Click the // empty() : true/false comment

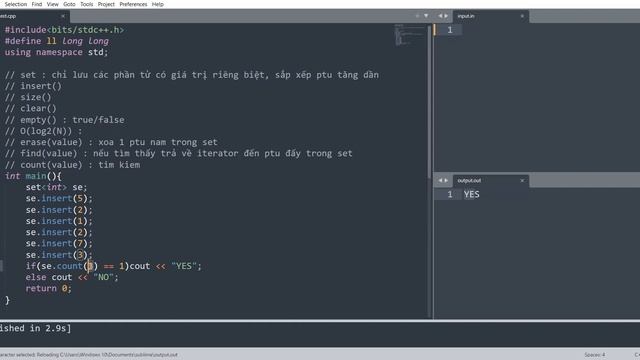(64, 120)
